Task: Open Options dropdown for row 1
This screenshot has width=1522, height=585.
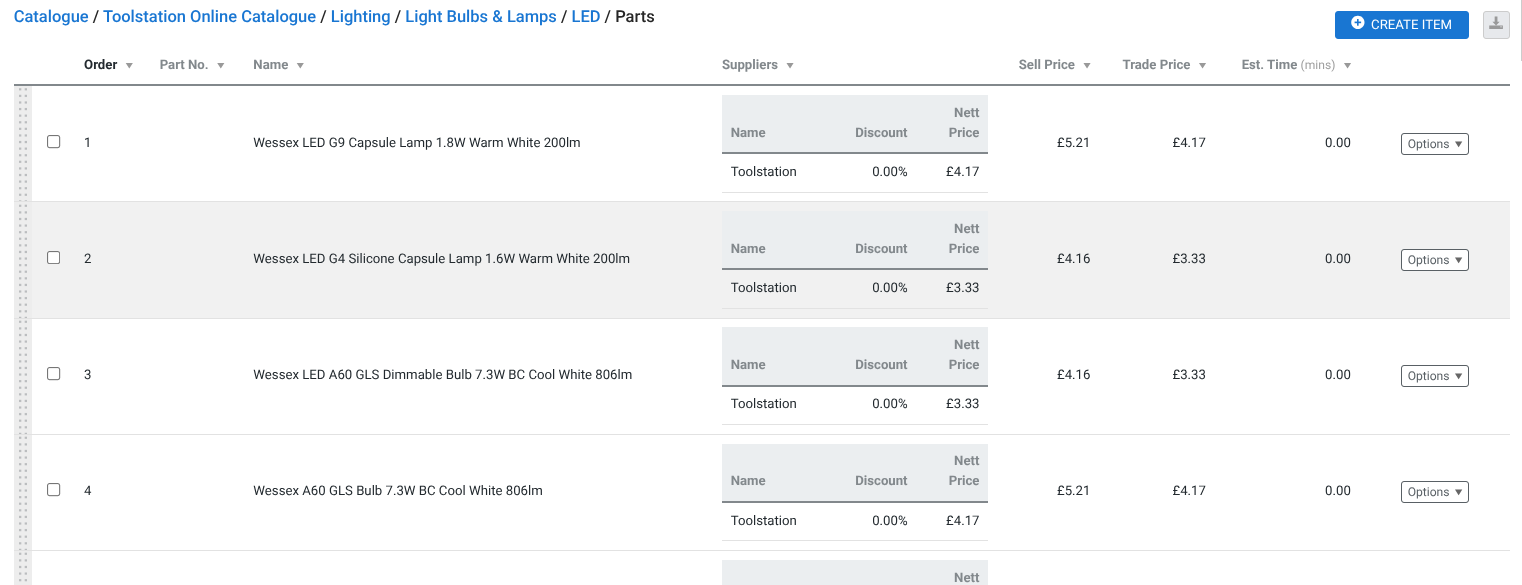Action: [x=1434, y=144]
